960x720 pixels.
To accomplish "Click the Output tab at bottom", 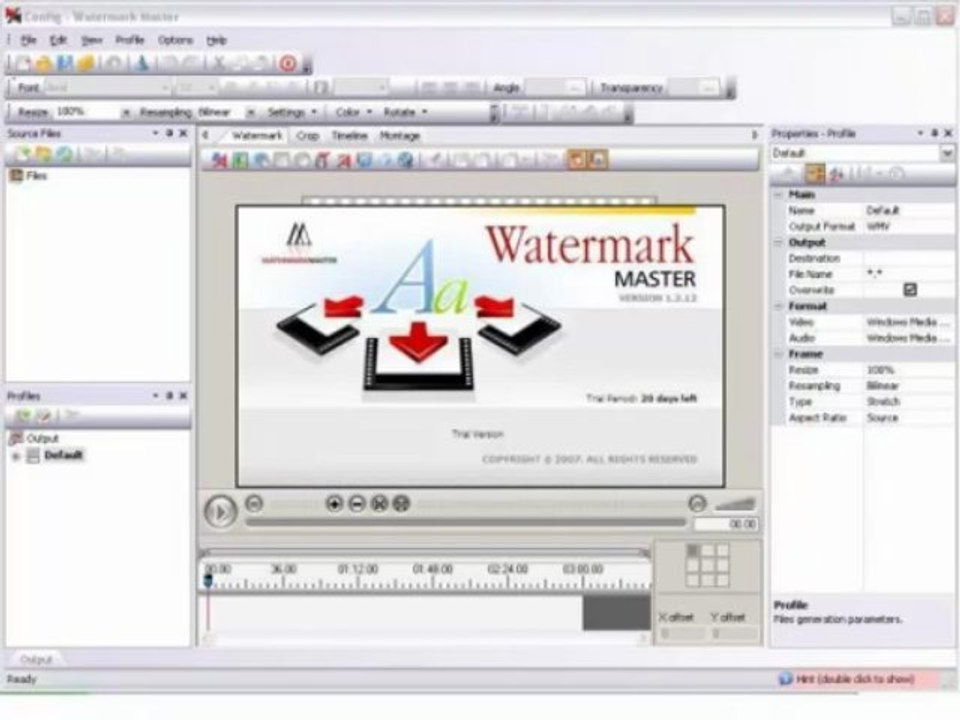I will 36,659.
